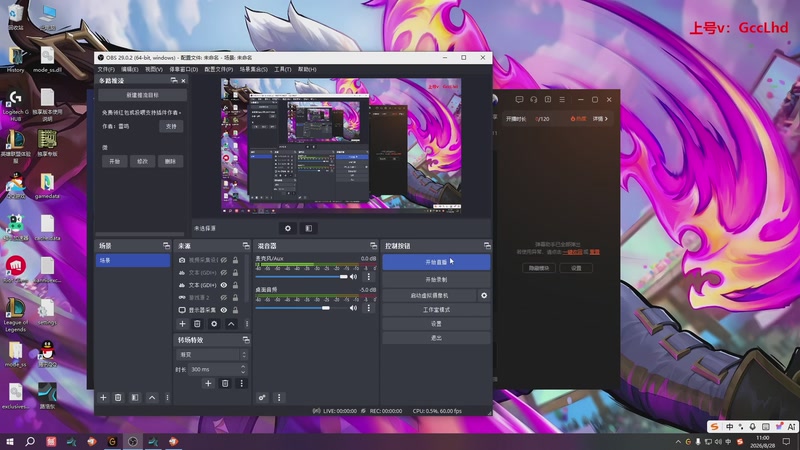Open more options menu in Scenes toolbar

tap(167, 397)
